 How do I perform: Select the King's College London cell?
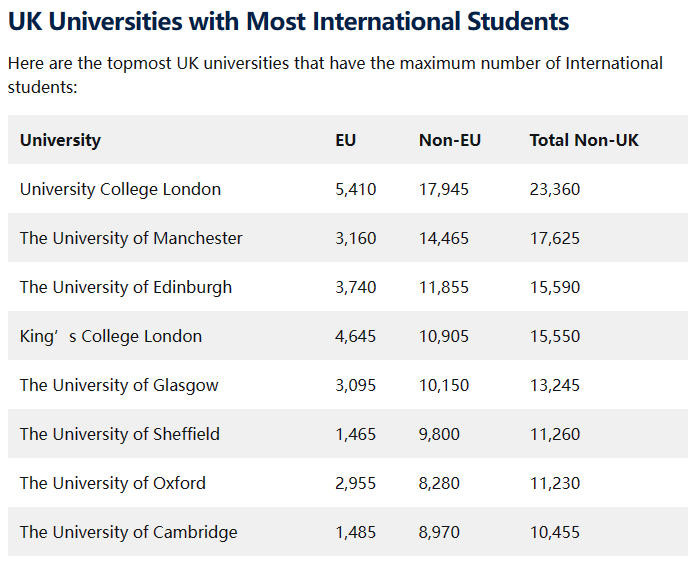tap(110, 336)
